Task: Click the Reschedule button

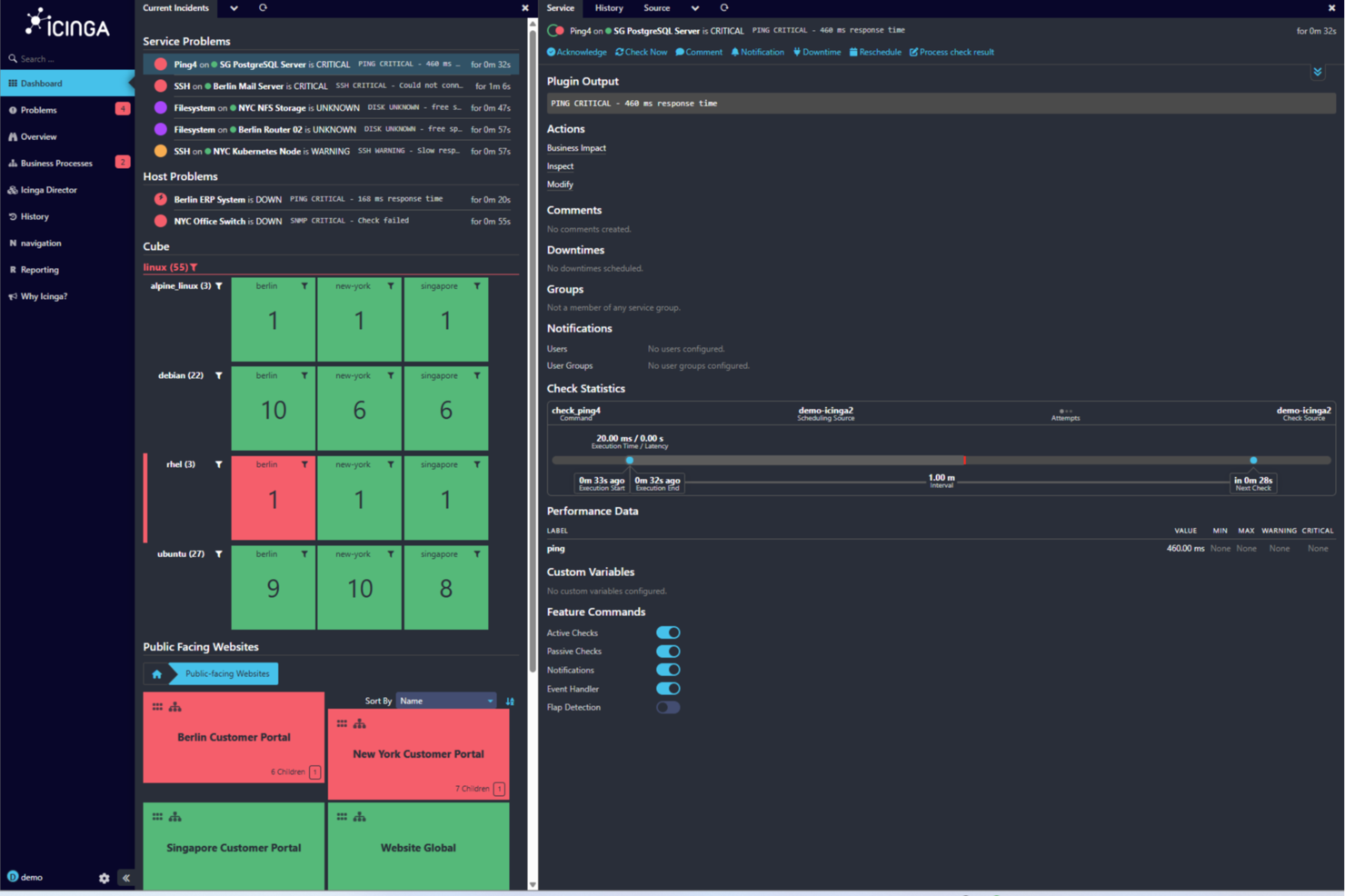Action: pyautogui.click(x=875, y=53)
